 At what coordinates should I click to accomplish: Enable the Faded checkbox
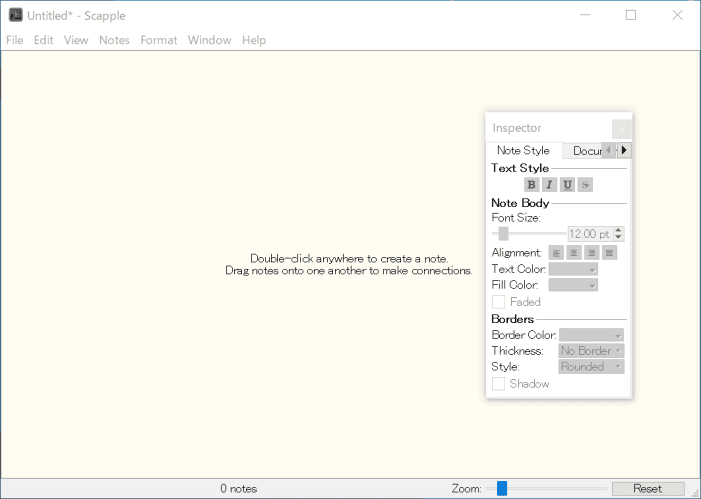coord(499,302)
